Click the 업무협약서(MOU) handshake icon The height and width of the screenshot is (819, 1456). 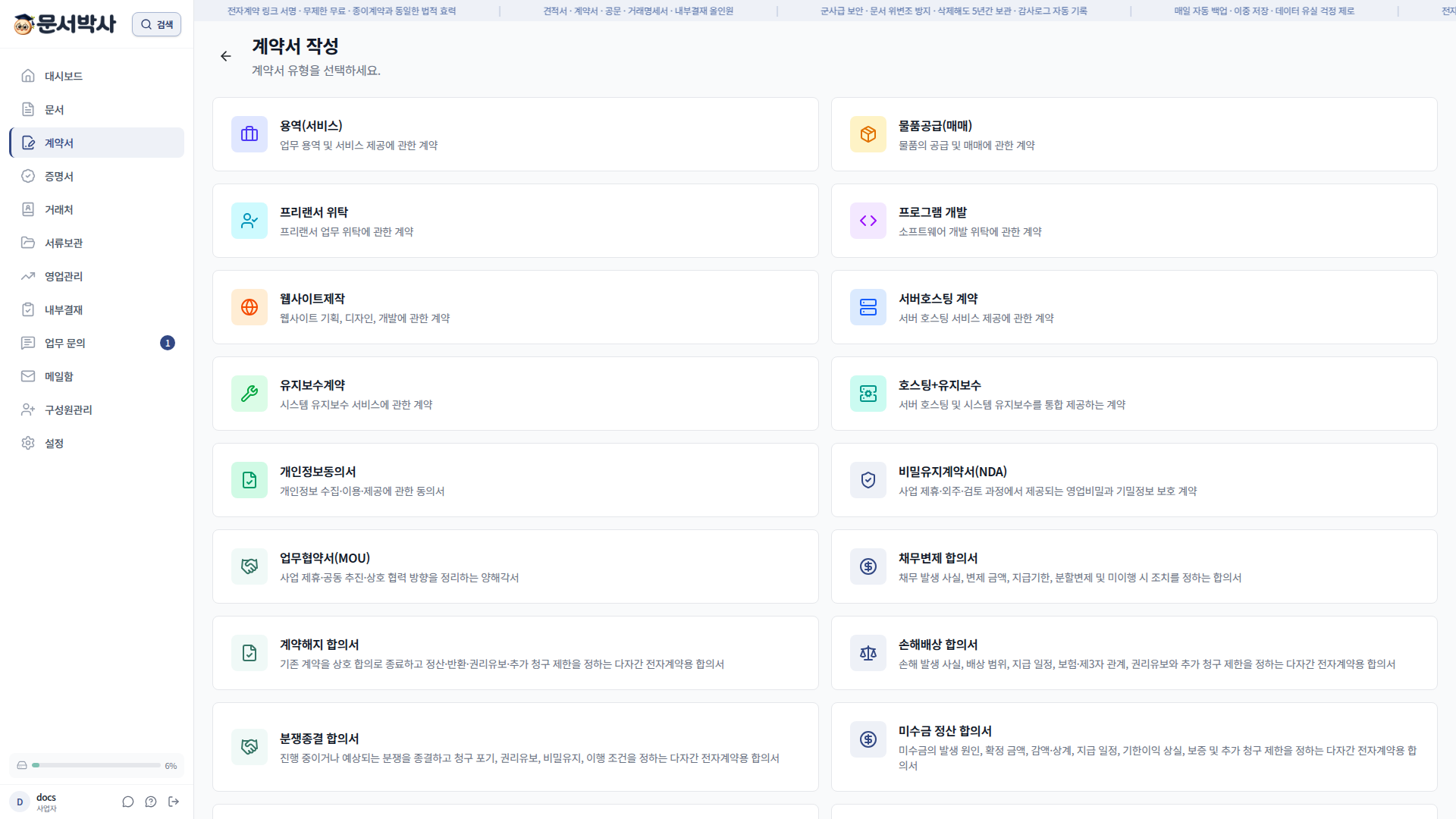coord(249,566)
